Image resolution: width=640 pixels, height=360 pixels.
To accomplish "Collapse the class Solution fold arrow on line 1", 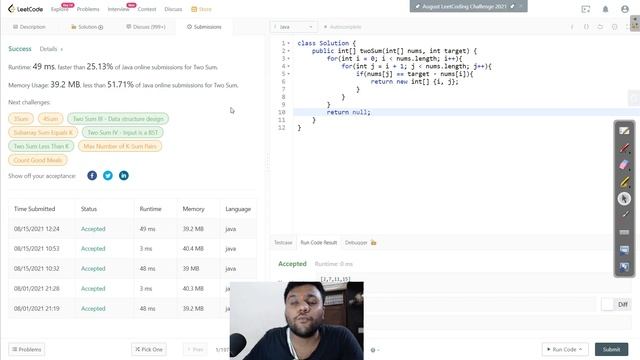I will click(289, 43).
